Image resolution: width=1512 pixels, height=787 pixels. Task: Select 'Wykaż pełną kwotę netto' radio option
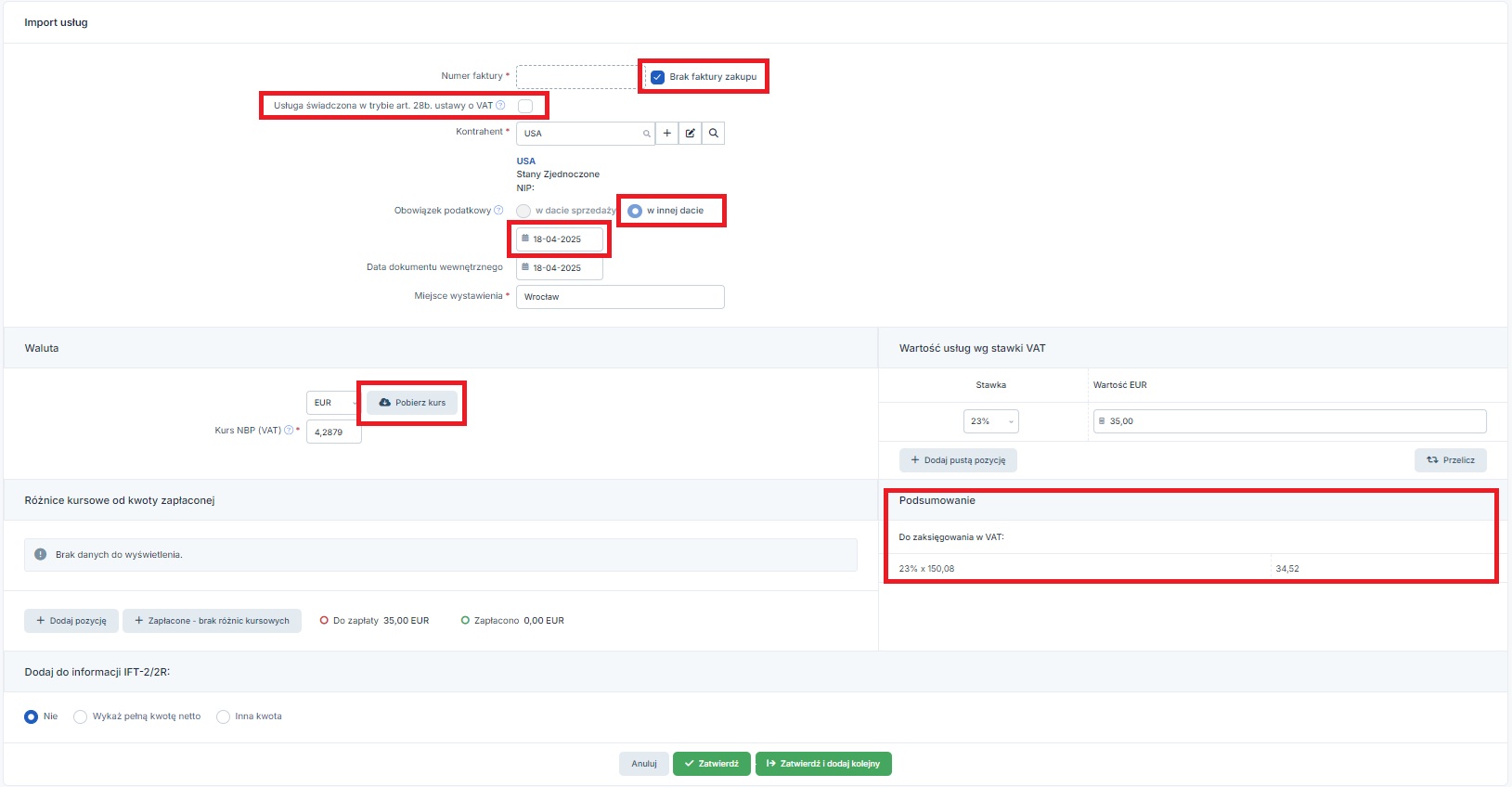coord(81,716)
